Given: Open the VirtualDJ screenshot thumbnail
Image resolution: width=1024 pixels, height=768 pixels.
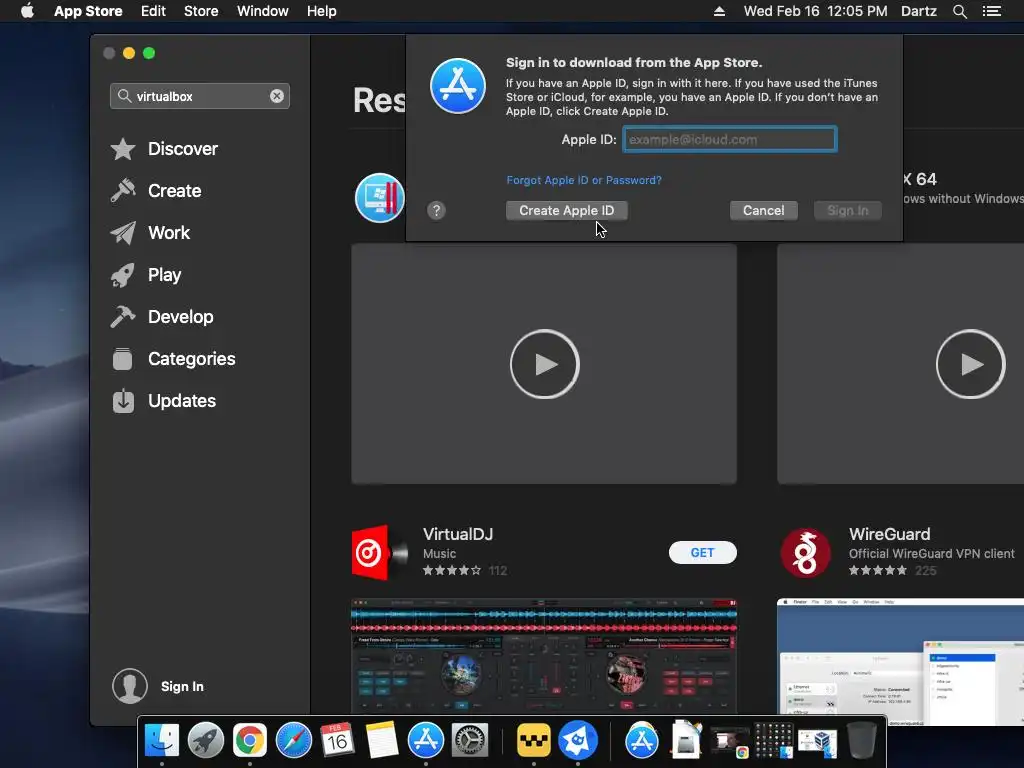Looking at the screenshot, I should coord(544,655).
